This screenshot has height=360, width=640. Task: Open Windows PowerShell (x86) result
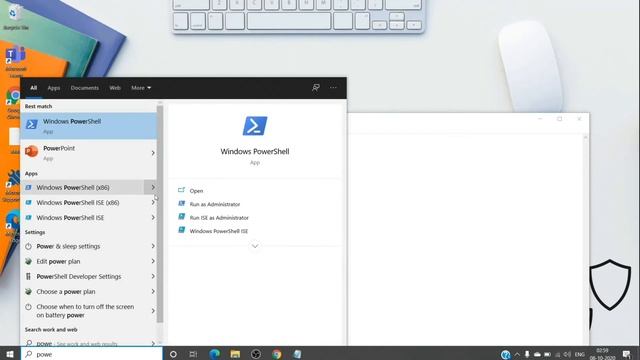tap(82, 187)
